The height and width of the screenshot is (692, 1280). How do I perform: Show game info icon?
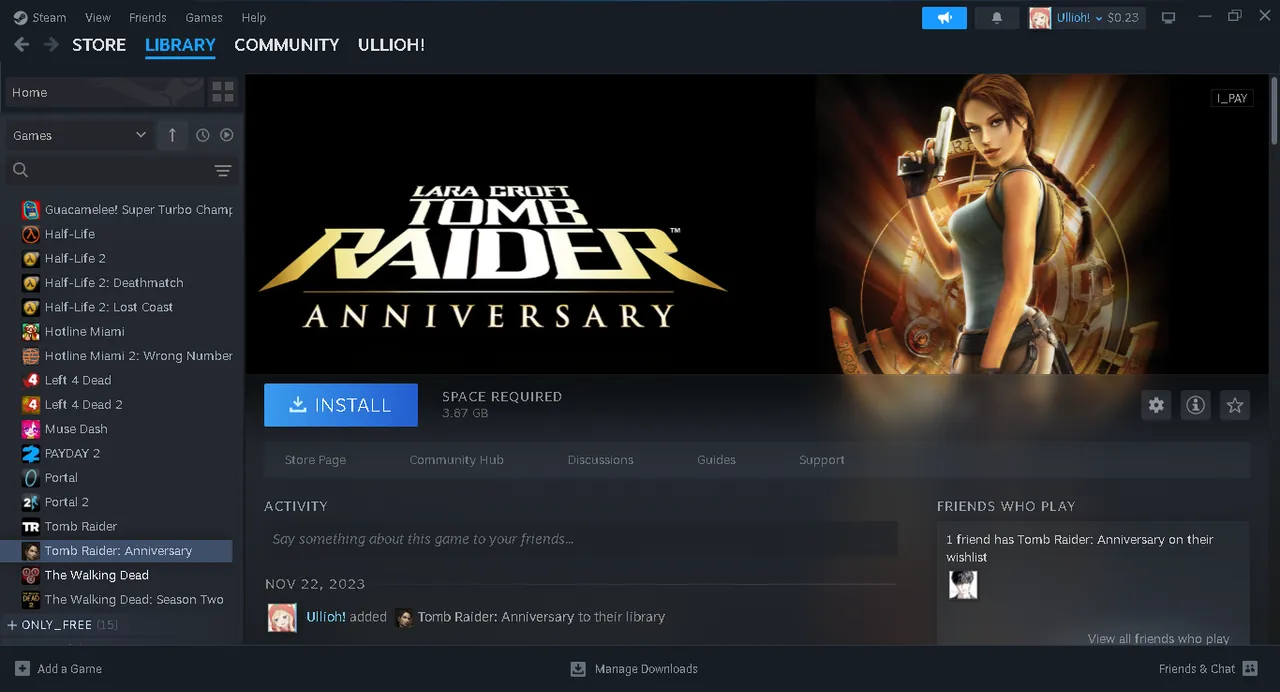[x=1195, y=405]
